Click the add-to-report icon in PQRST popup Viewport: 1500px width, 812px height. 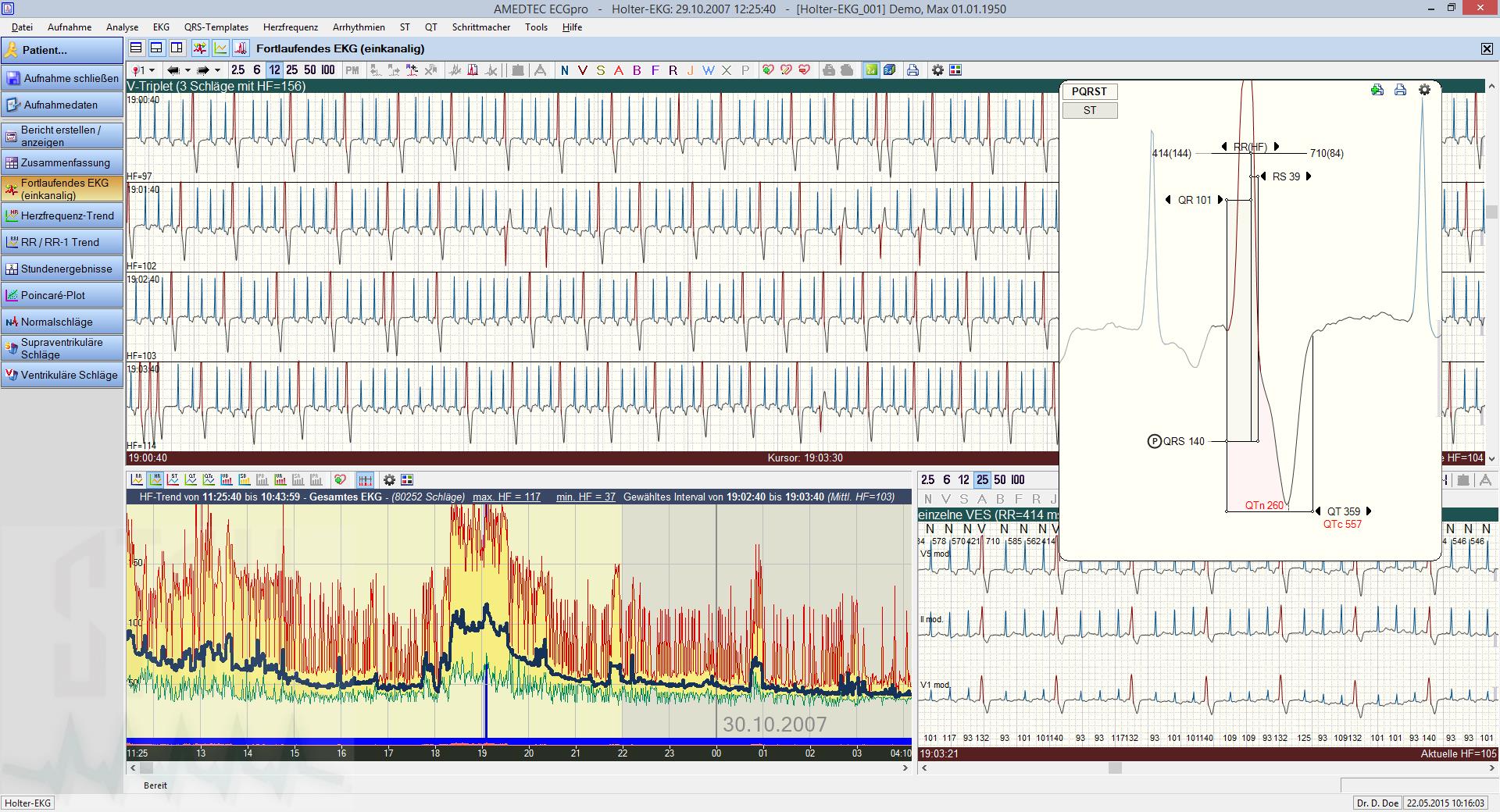tap(1377, 90)
